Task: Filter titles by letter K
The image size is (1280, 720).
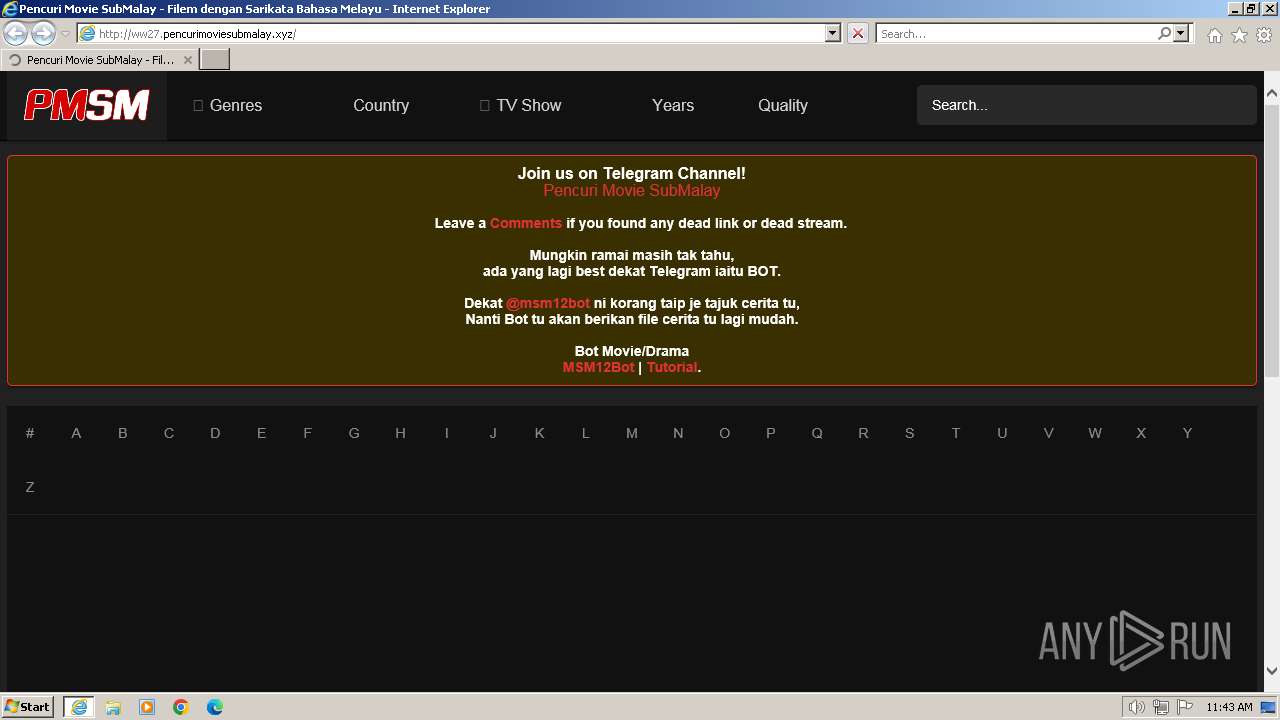Action: (539, 433)
